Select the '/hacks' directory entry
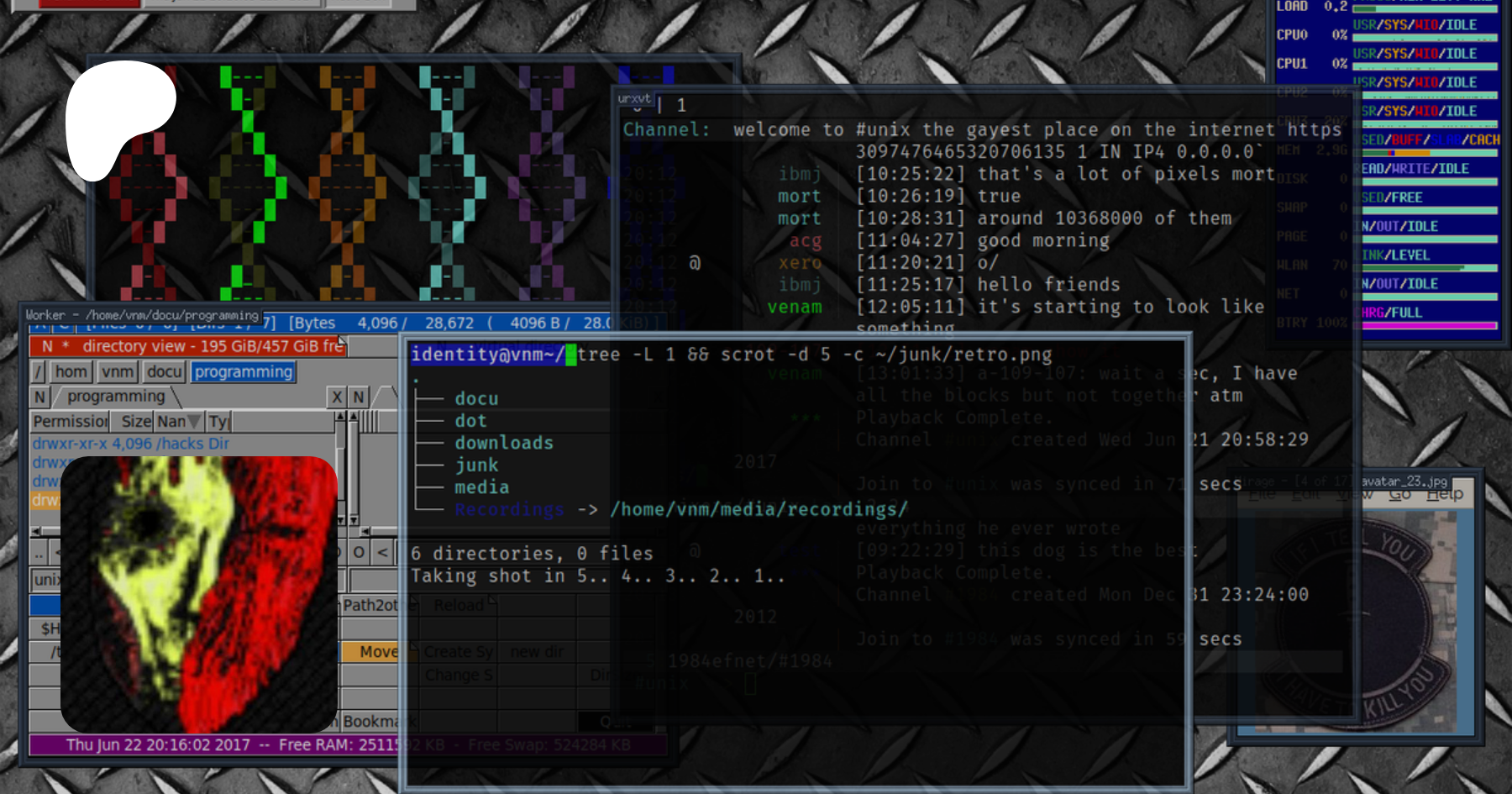This screenshot has width=1512, height=794. [130, 444]
